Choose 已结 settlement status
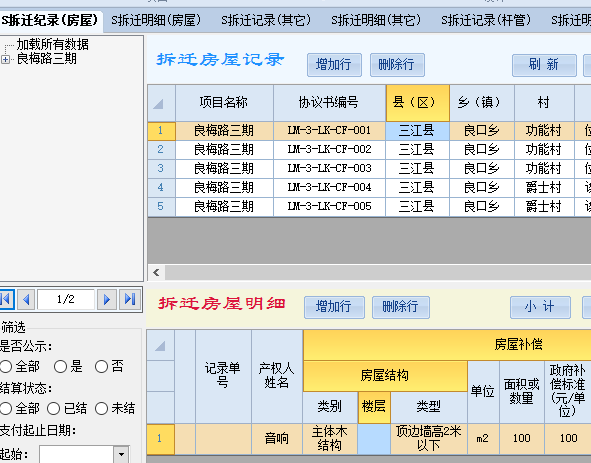 click(53, 408)
